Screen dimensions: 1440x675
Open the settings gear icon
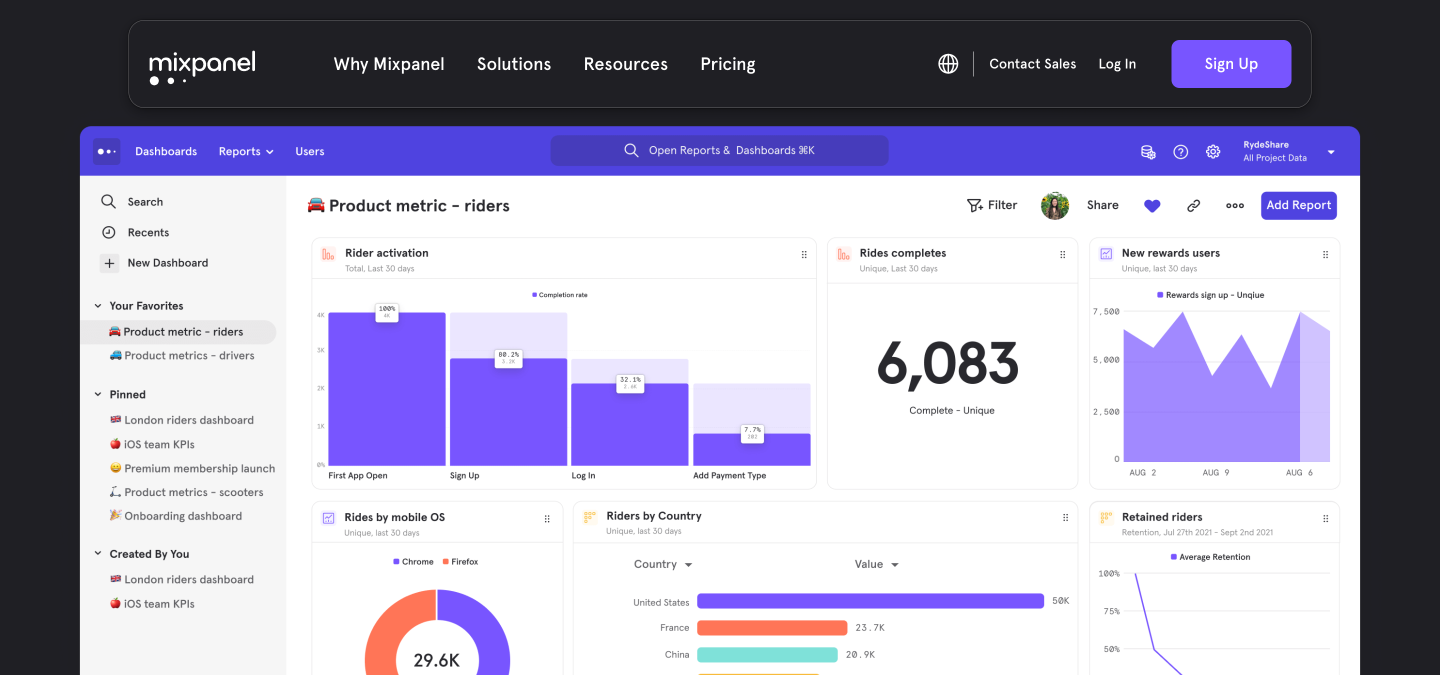click(1213, 152)
